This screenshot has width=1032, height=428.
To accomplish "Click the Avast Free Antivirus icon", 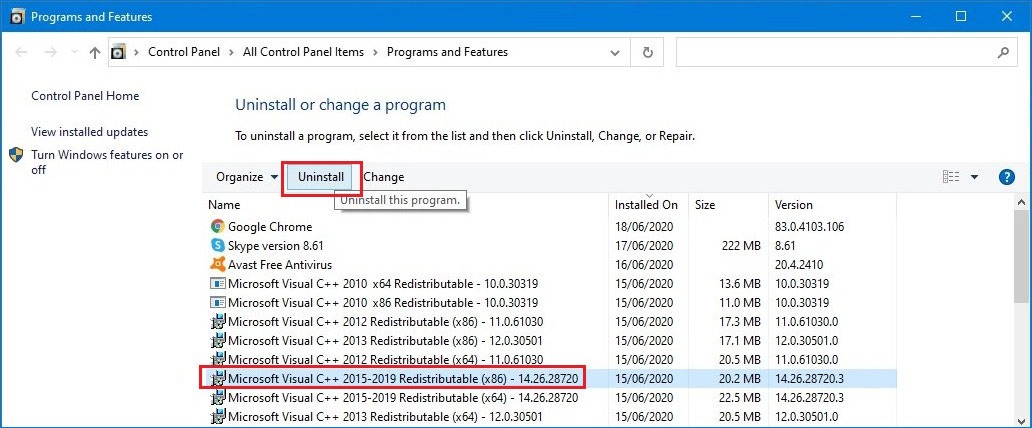I will tap(217, 265).
